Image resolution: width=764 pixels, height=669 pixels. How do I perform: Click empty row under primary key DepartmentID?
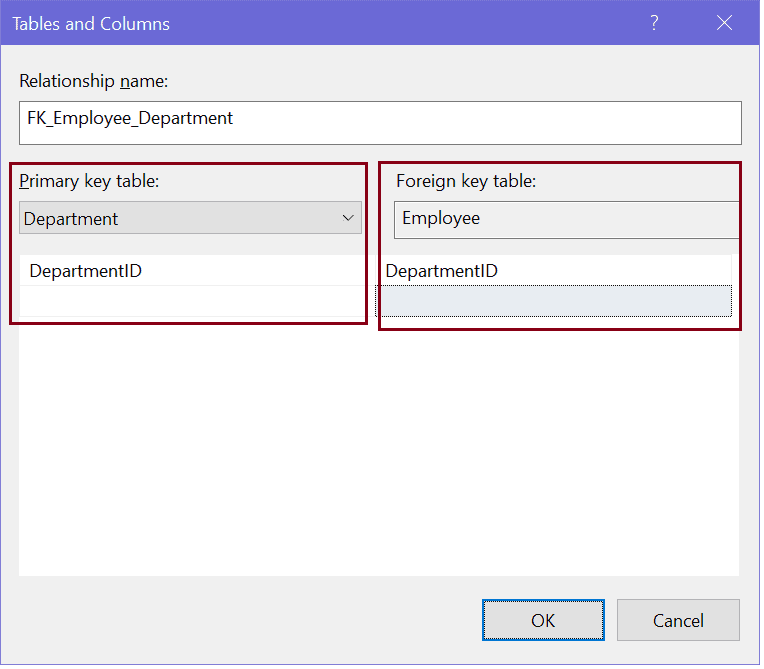(x=190, y=301)
